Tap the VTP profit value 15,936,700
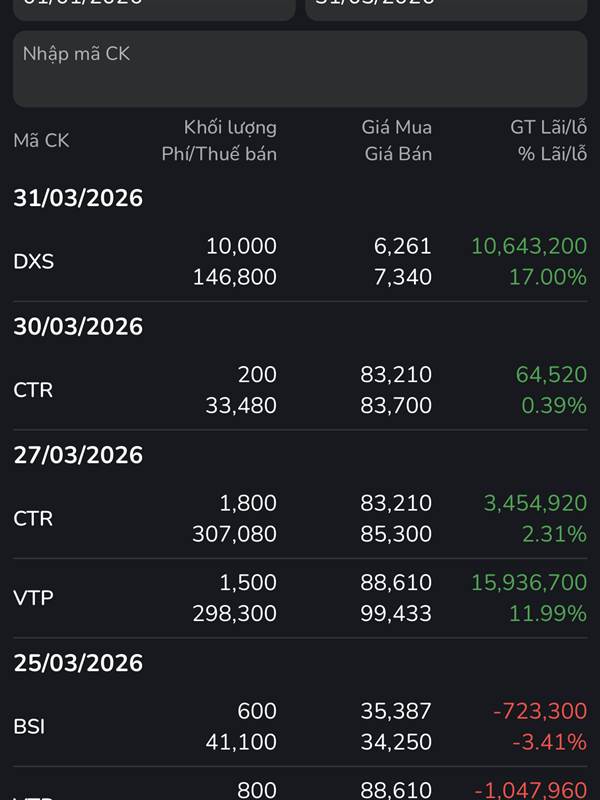Screen dimensions: 600x800 tap(528, 582)
